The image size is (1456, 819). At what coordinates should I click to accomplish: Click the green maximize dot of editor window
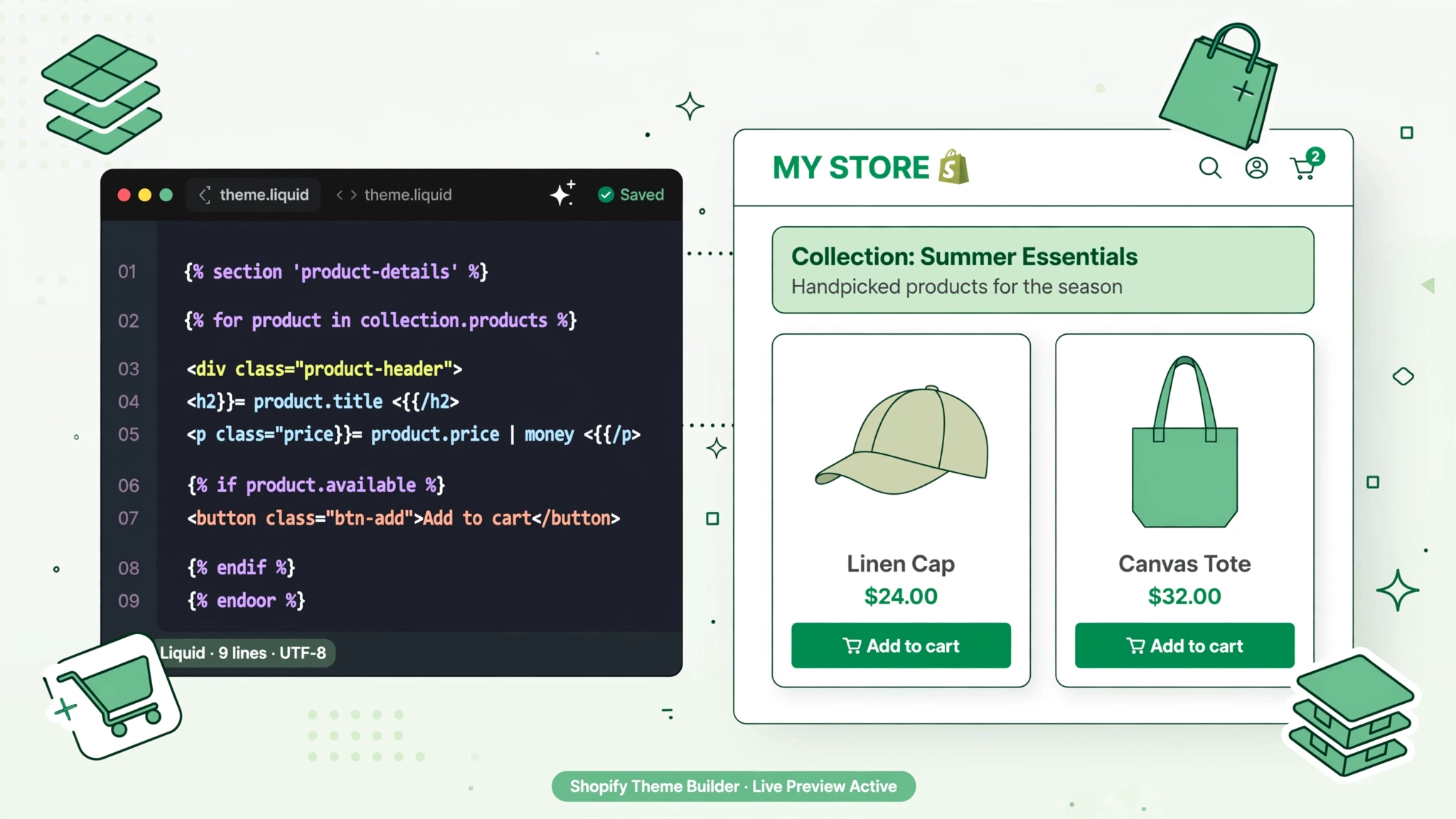[x=166, y=195]
